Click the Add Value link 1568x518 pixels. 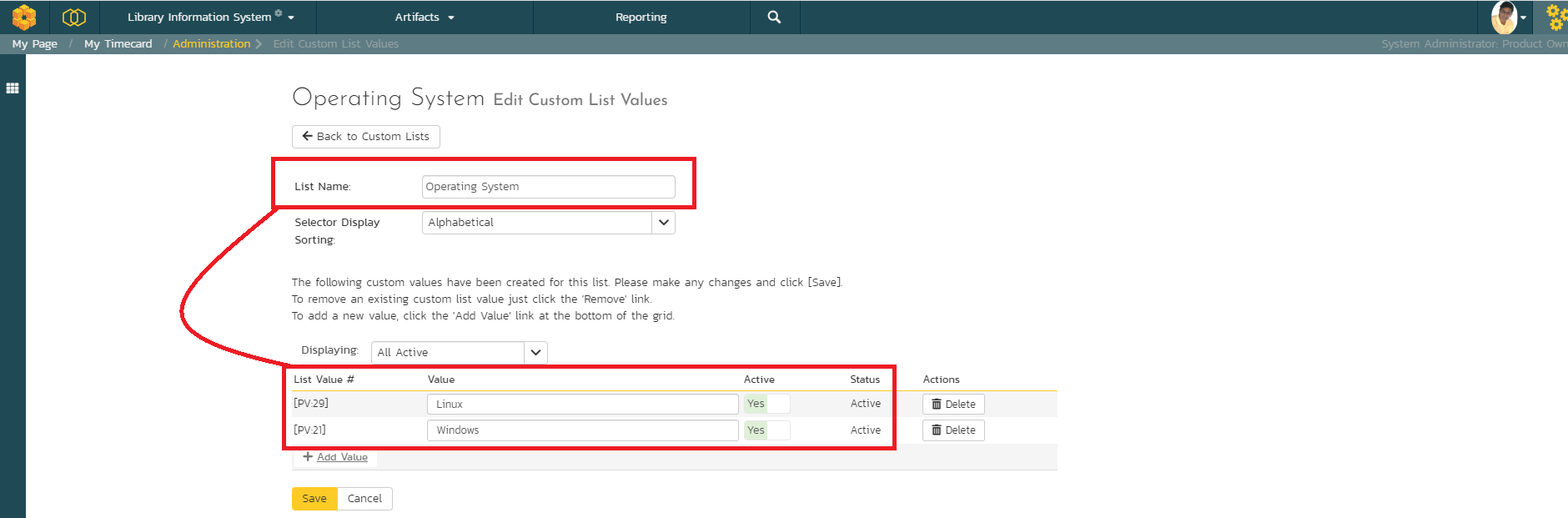(x=342, y=457)
